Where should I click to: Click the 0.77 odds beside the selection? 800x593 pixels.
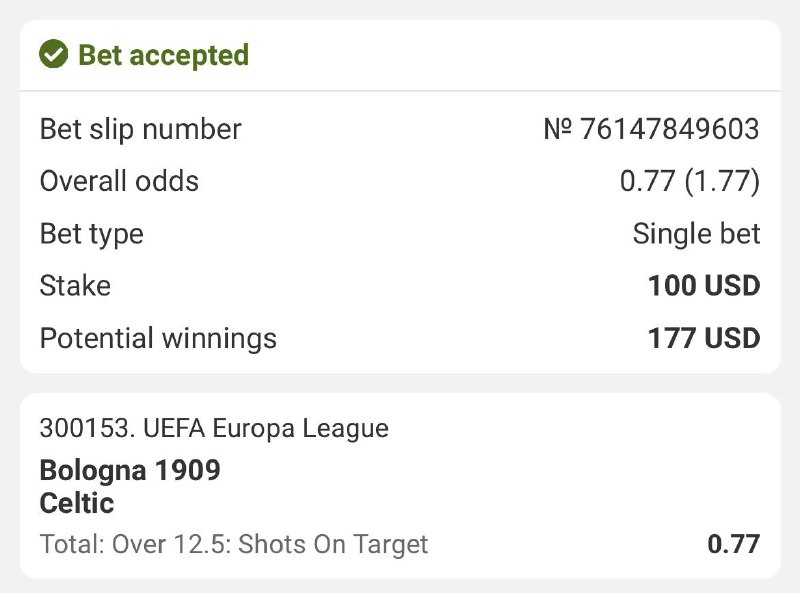733,545
